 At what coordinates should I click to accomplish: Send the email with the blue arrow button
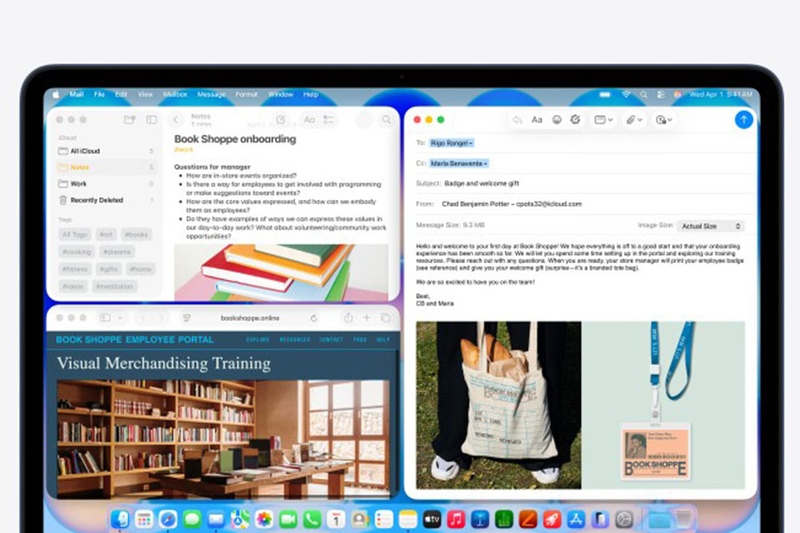coord(743,120)
